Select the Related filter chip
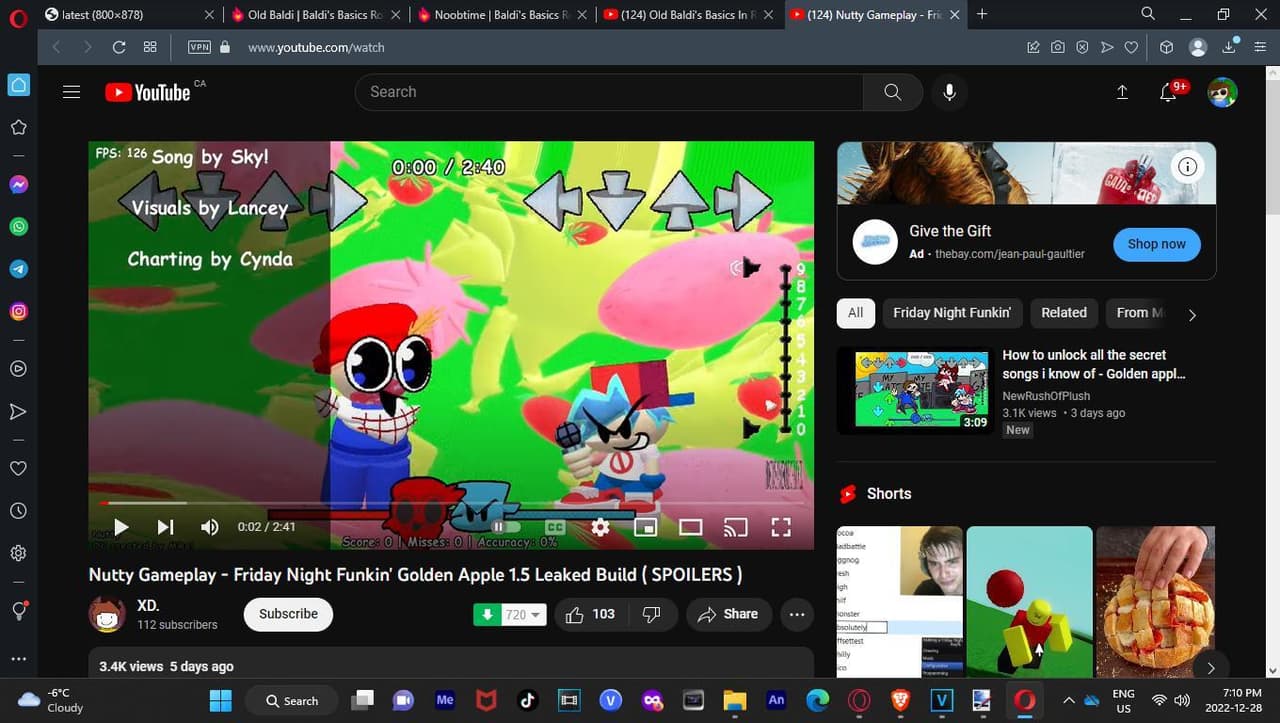Screen dimensions: 1280x723 [1064, 313]
